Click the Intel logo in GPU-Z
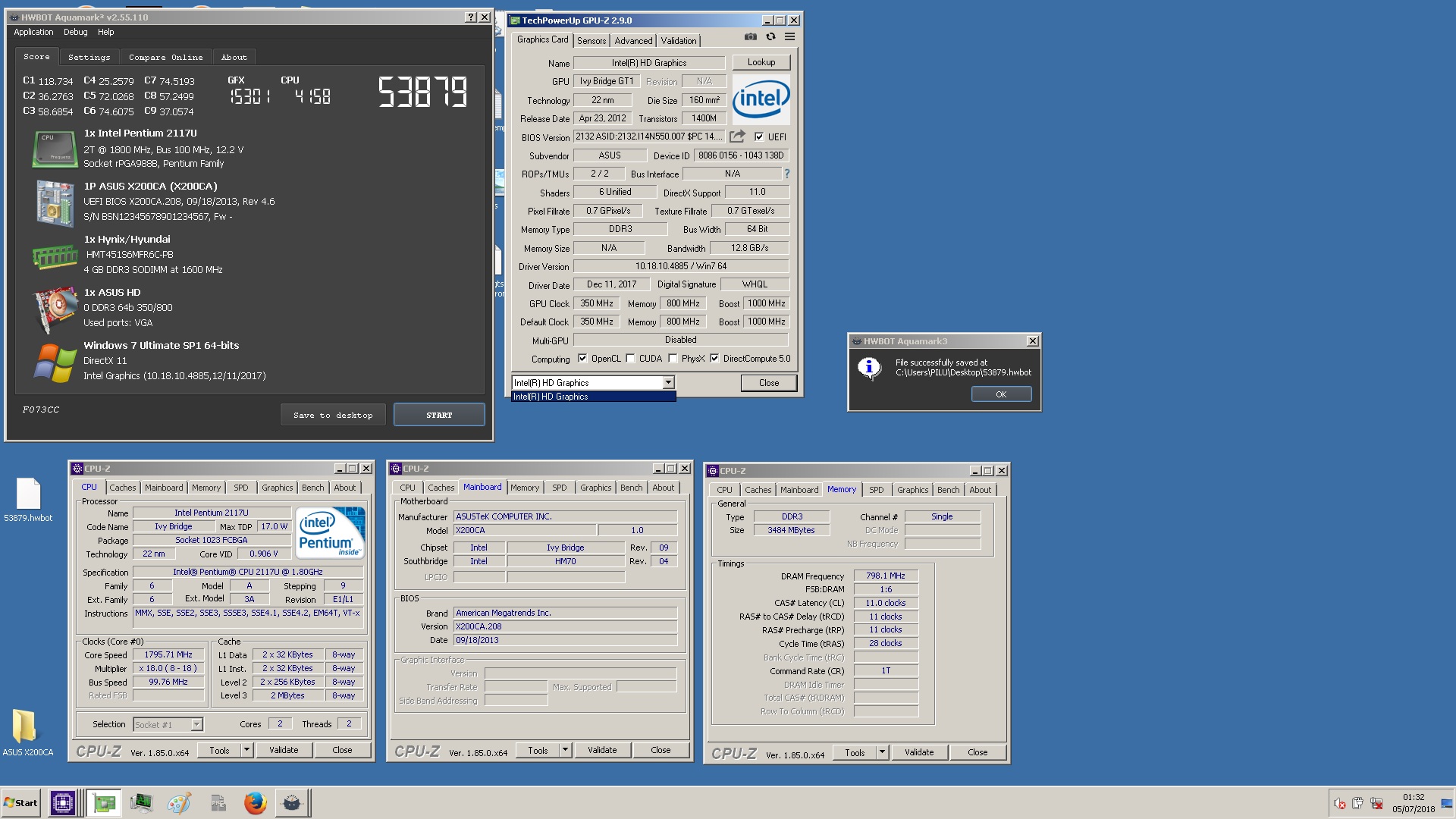The image size is (1456, 819). [x=761, y=99]
